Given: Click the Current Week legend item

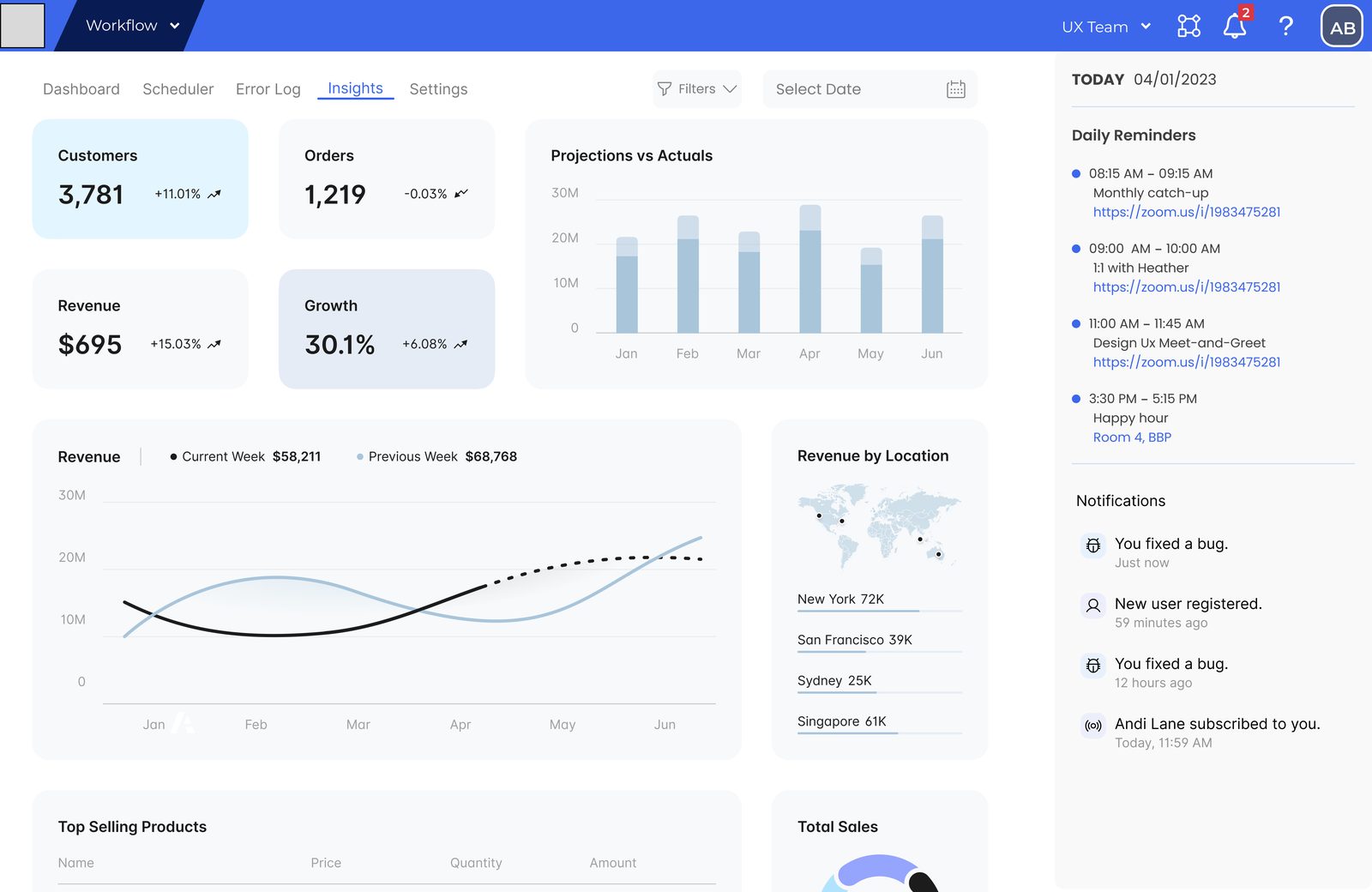Looking at the screenshot, I should (245, 457).
